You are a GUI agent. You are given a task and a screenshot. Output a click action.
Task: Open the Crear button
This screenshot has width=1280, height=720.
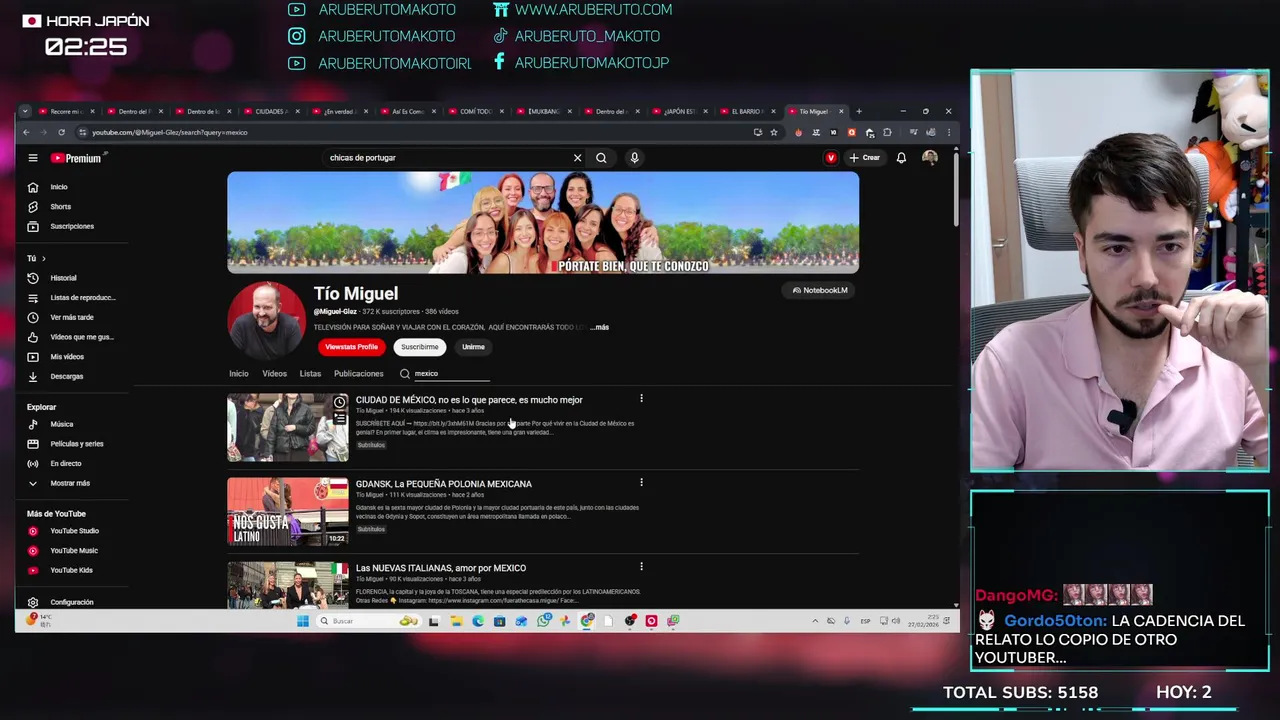tap(865, 158)
